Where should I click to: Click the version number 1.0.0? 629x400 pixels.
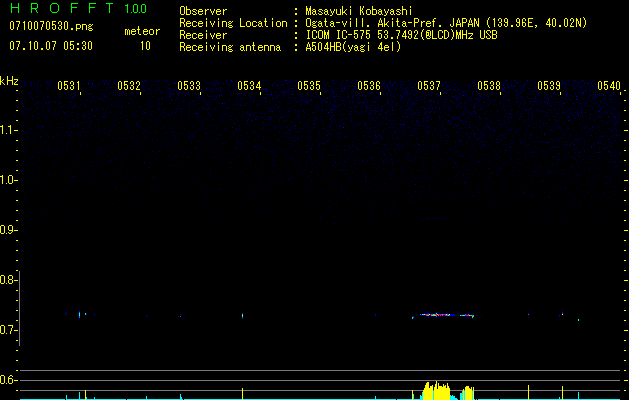(136, 9)
